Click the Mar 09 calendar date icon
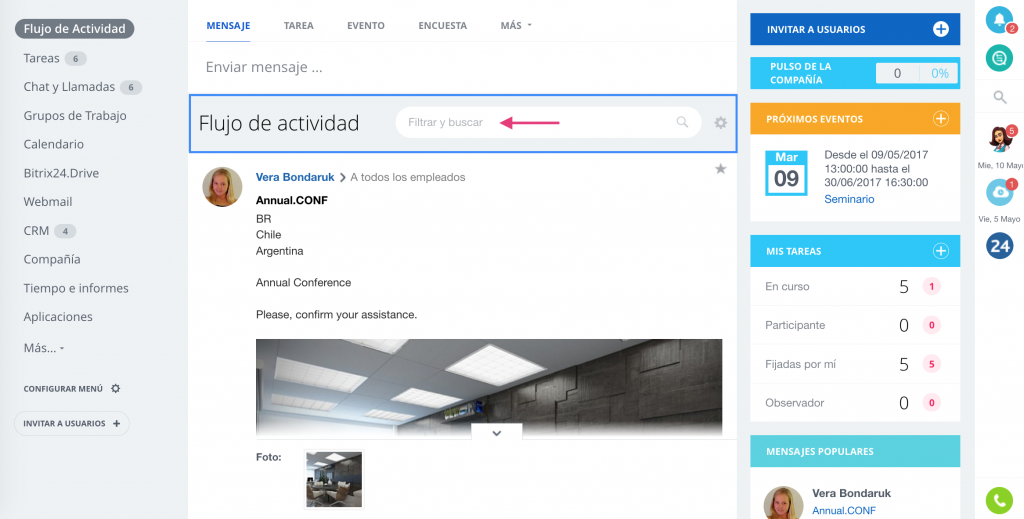 (x=786, y=173)
